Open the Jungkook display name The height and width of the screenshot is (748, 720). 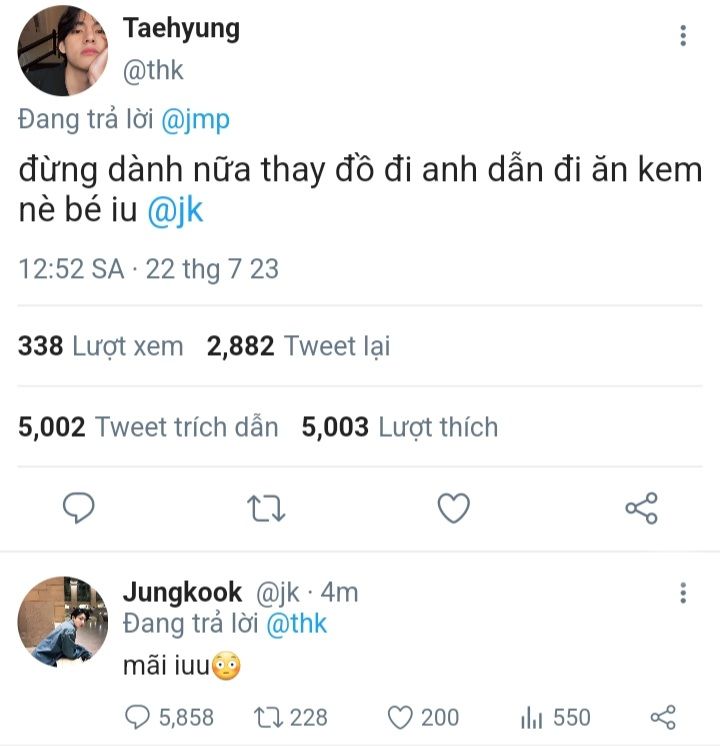point(181,592)
